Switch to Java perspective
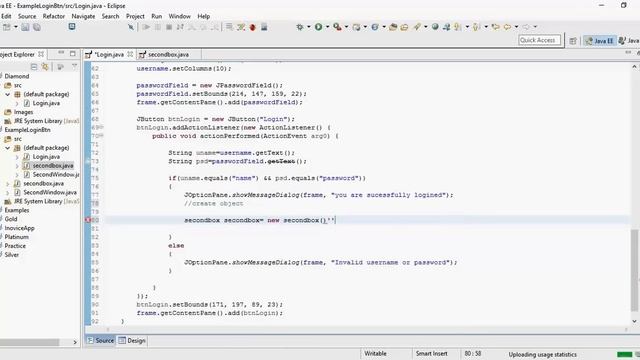Viewport: 640px width, 360px height. (629, 40)
